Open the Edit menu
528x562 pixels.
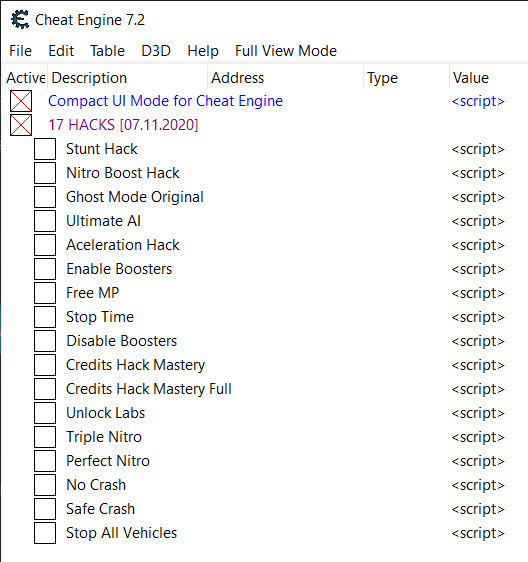pos(61,51)
